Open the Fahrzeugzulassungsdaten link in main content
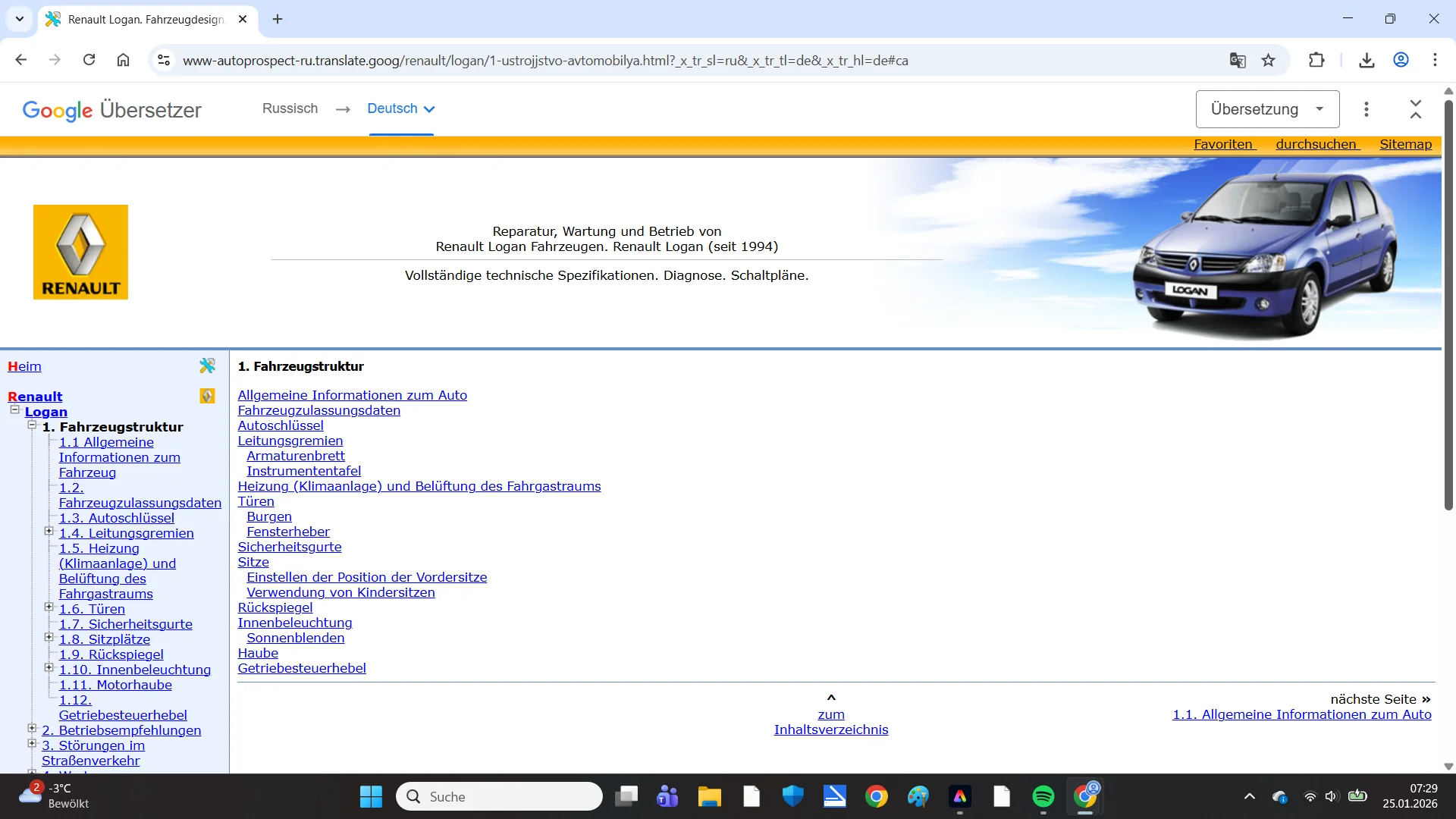Screen dimensions: 1456x819 coord(318,410)
